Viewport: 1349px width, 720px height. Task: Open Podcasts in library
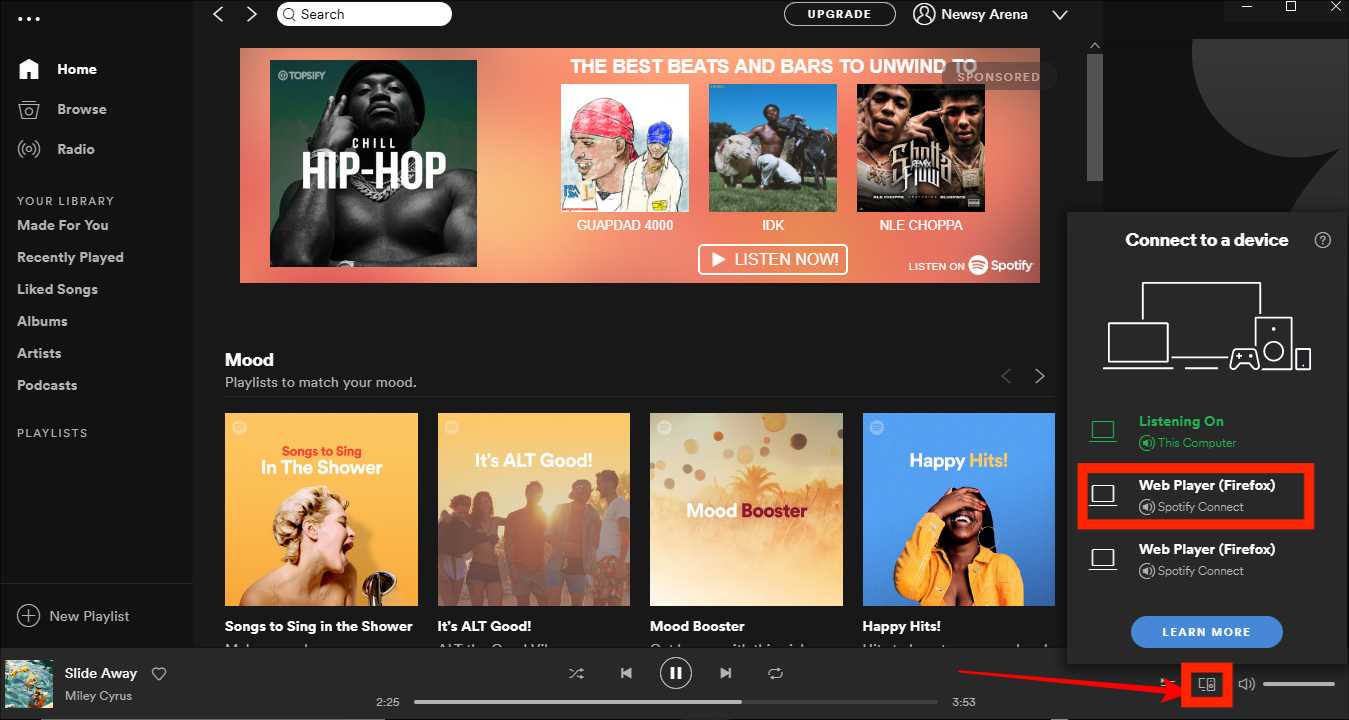click(47, 385)
